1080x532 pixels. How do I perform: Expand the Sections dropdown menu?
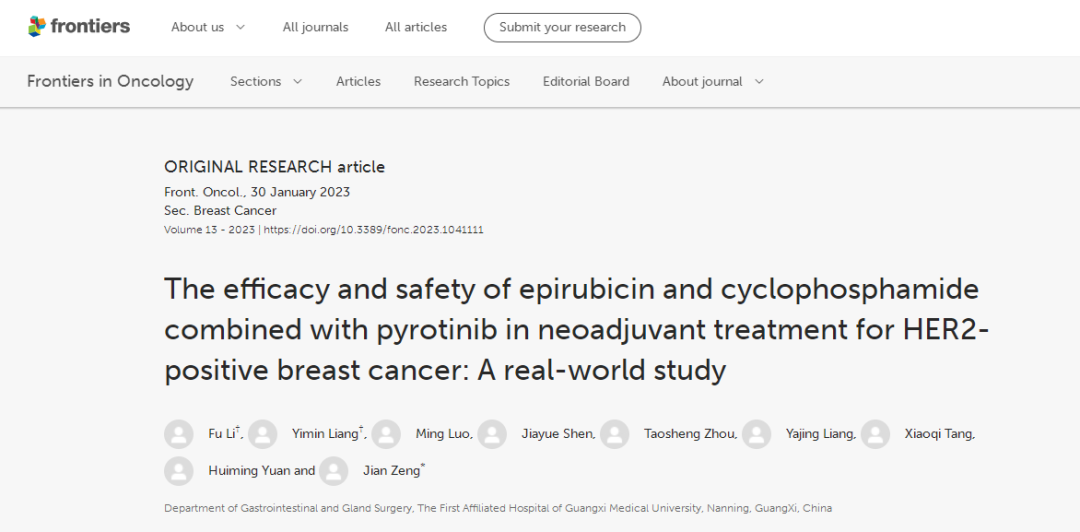point(266,81)
